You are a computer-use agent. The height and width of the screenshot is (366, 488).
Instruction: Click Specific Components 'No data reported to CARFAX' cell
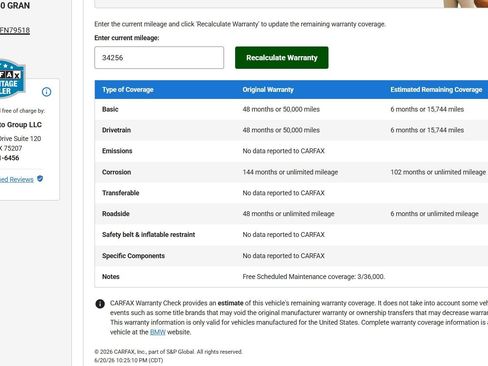(283, 256)
